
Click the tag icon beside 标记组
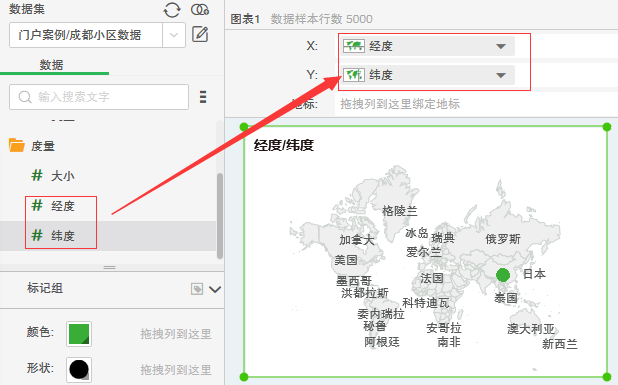pyautogui.click(x=197, y=289)
